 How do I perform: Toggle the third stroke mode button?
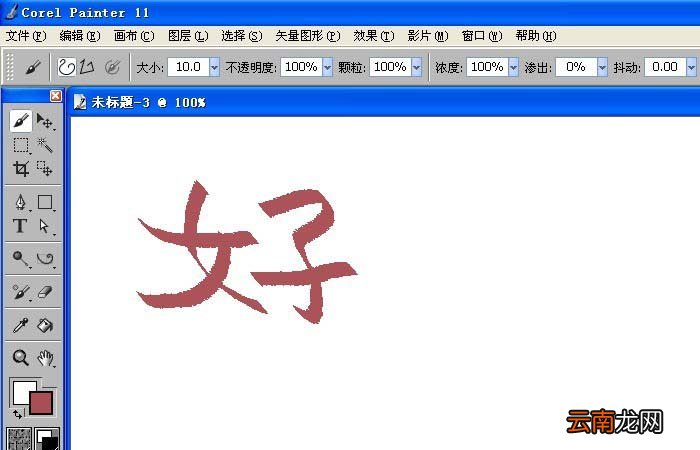click(112, 67)
